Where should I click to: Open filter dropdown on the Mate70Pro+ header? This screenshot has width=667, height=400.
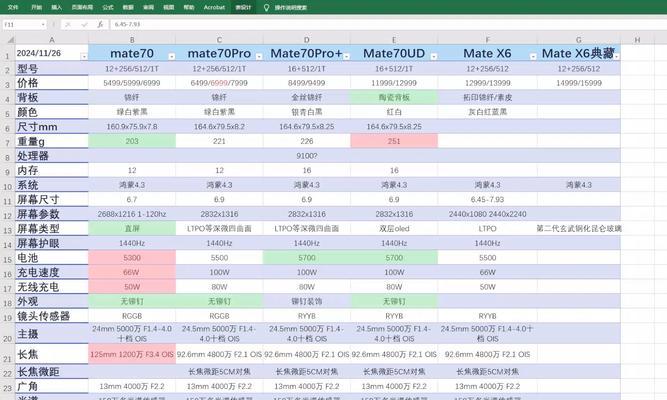click(346, 56)
